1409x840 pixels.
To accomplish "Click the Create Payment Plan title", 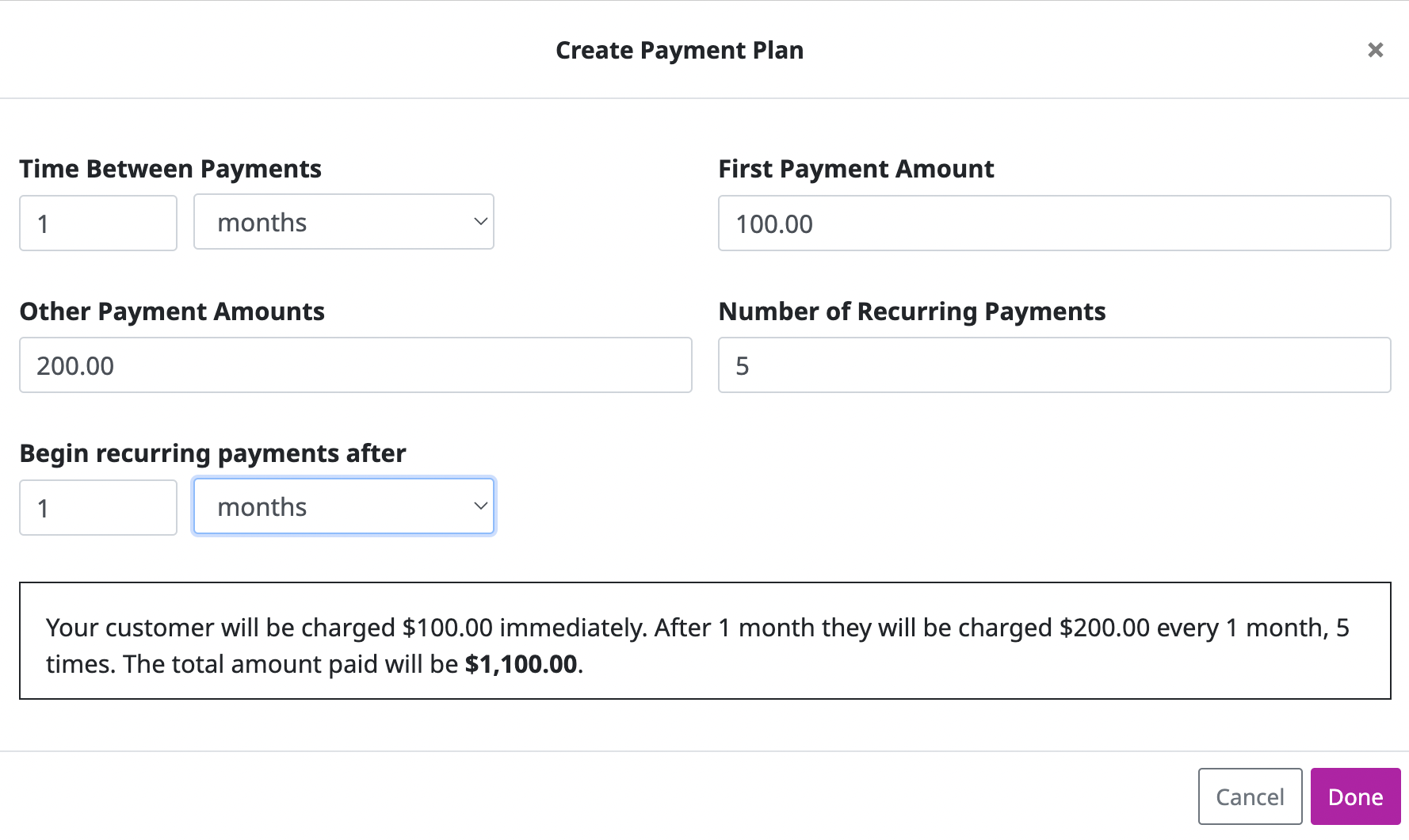I will [680, 50].
